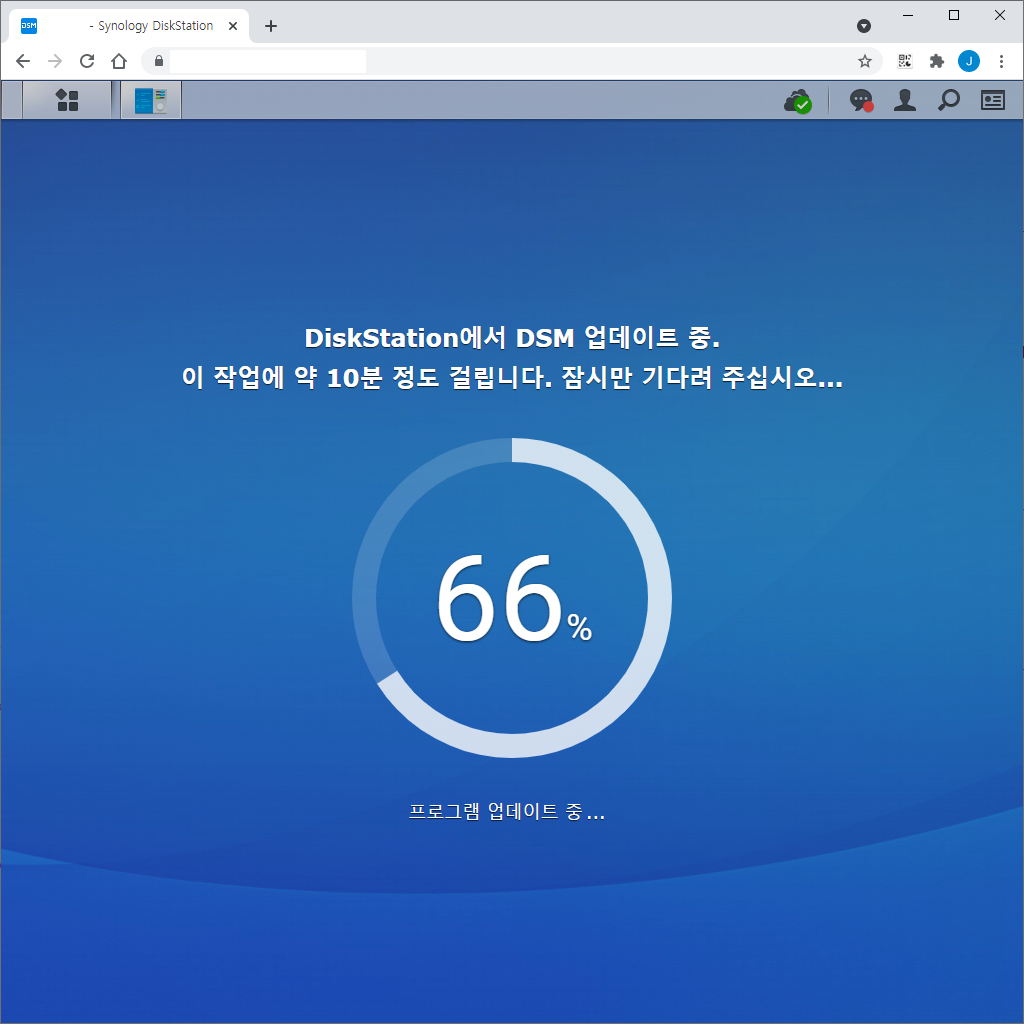The height and width of the screenshot is (1024, 1024).
Task: Go forward with the browser arrow
Action: tap(55, 61)
